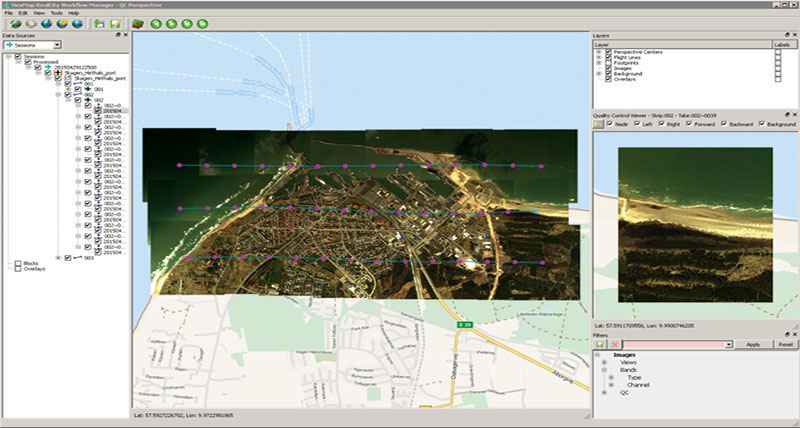Open the Tools menu
Image resolution: width=800 pixels, height=428 pixels.
(55, 12)
